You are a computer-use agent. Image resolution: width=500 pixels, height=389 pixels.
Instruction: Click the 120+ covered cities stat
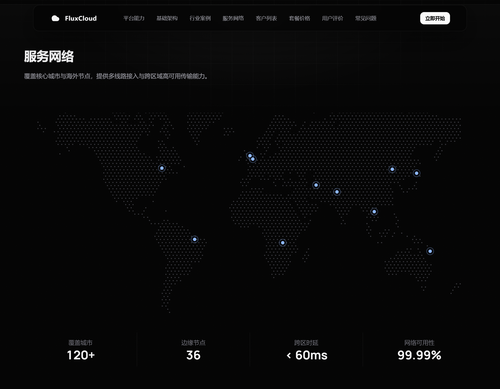point(81,355)
